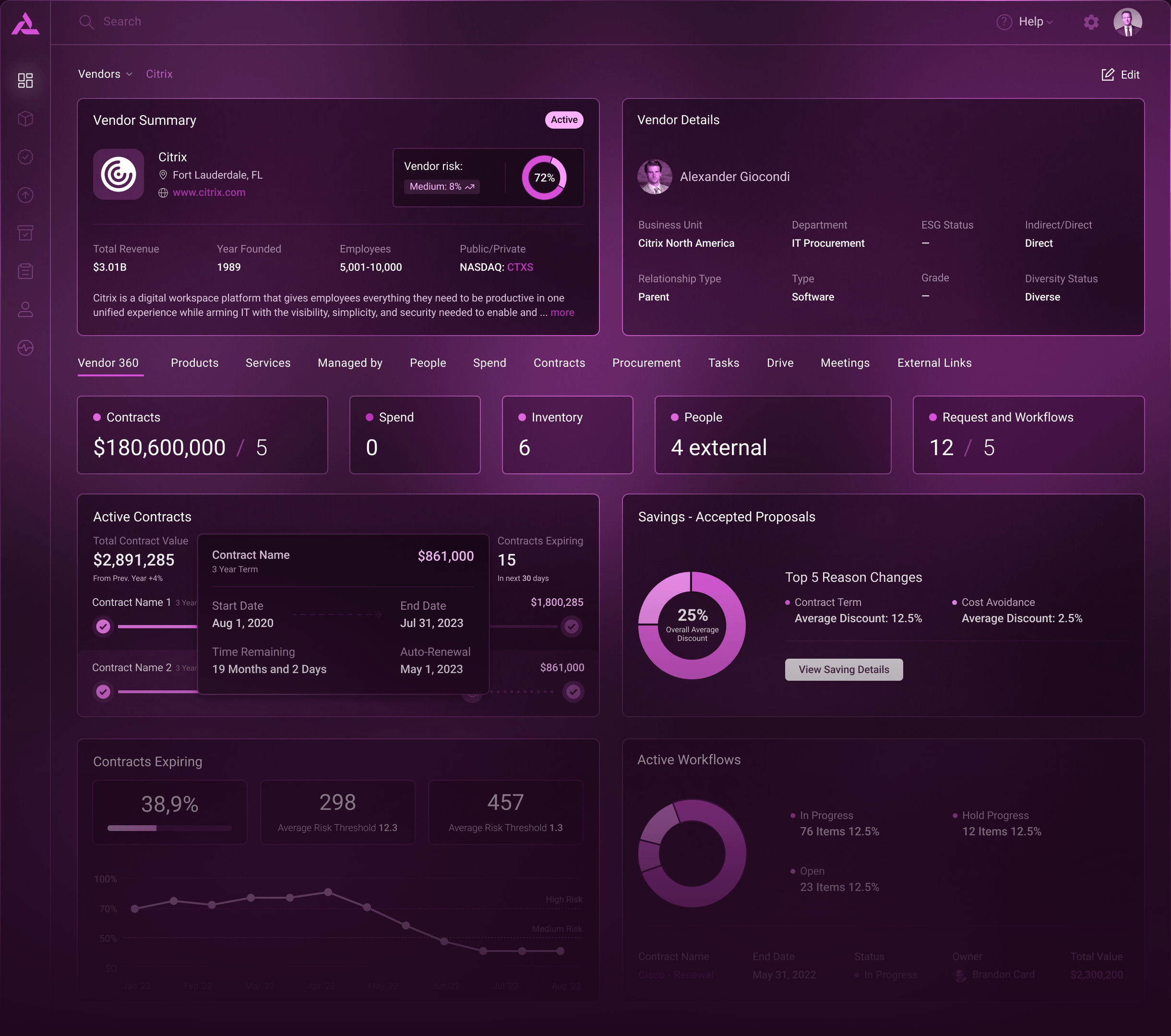Click the Edit pencil button
Image resolution: width=1171 pixels, height=1036 pixels.
click(1121, 74)
